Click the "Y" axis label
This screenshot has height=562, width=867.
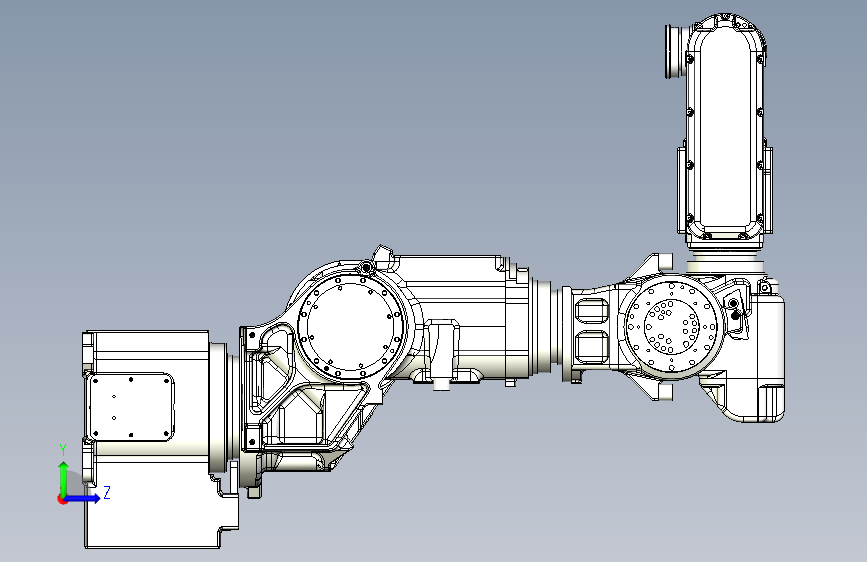tap(63, 450)
